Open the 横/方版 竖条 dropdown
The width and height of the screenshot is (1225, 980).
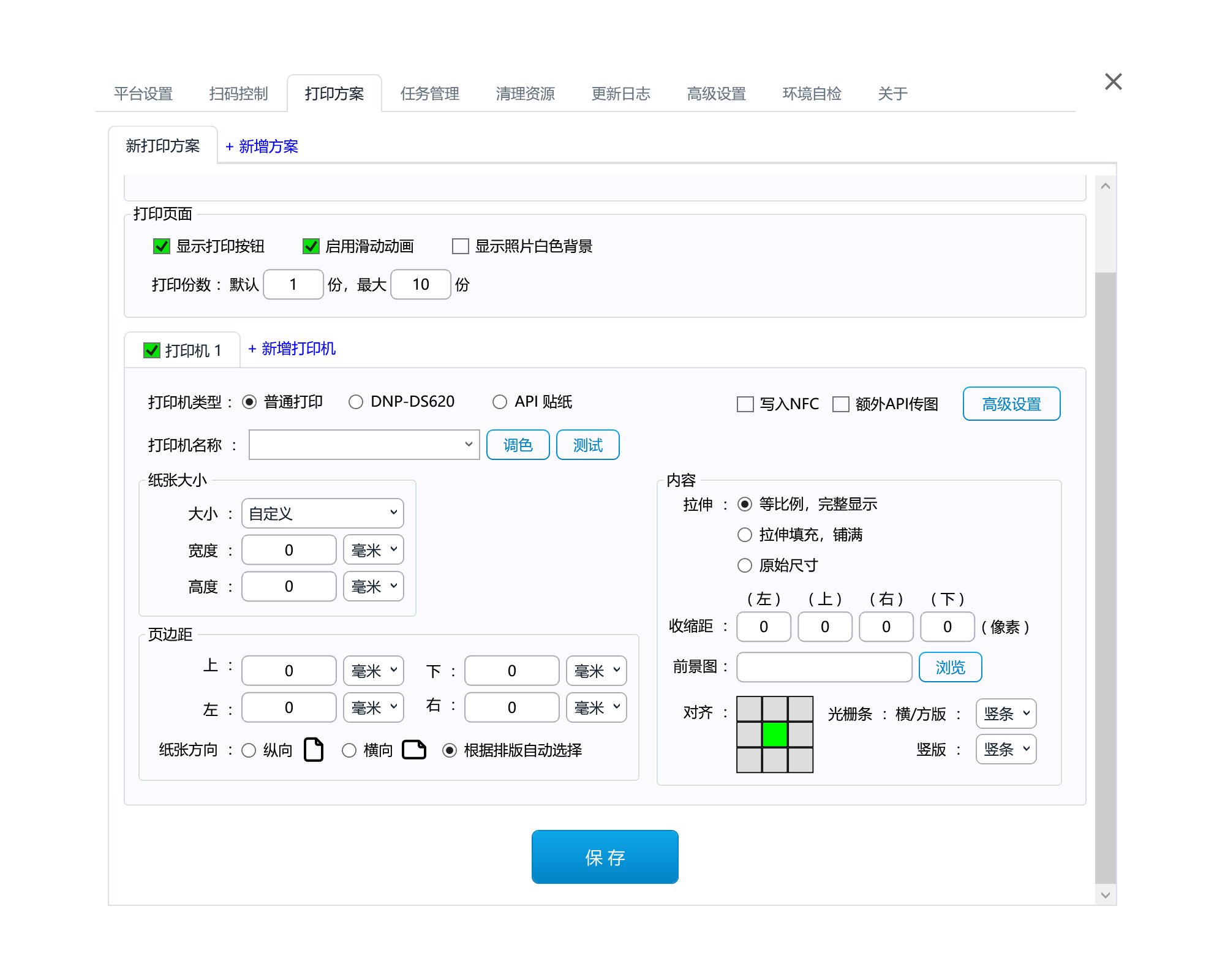pos(1006,714)
